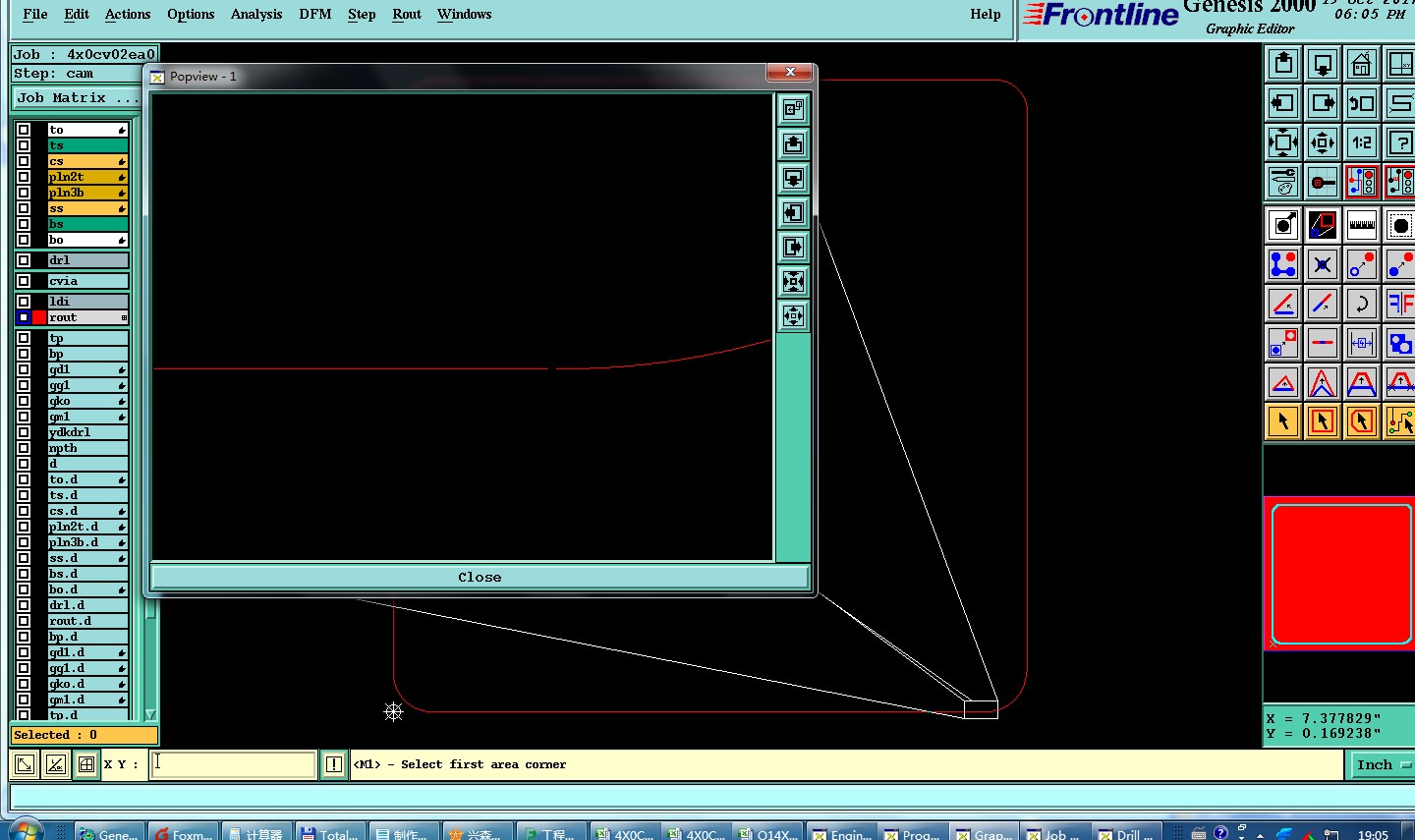Screen dimensions: 1415x840
Task: Toggle the checkbox for layer ldi
Action: pos(24,302)
